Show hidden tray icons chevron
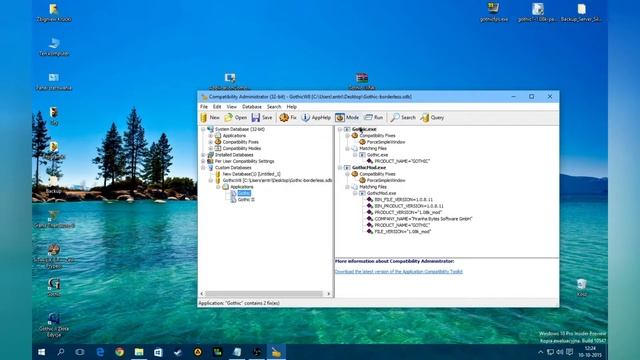 pos(540,352)
